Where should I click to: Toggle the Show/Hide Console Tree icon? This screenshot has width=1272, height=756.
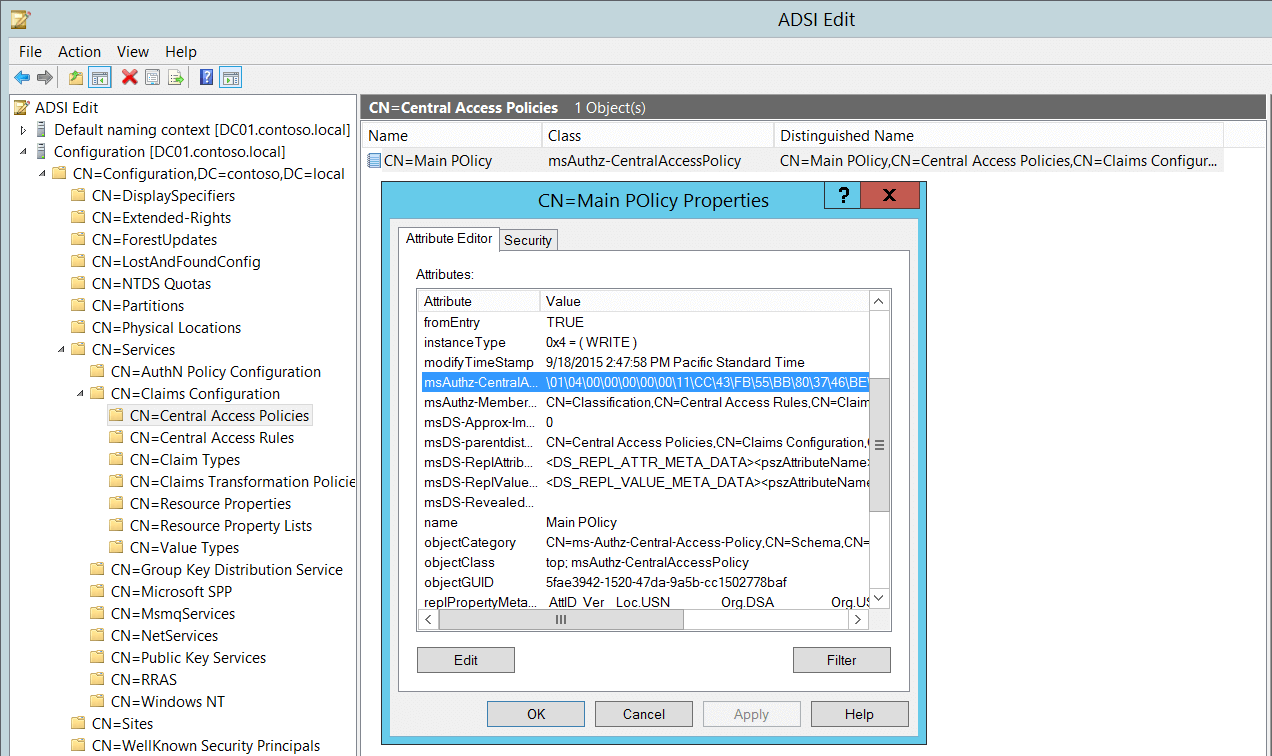(99, 78)
